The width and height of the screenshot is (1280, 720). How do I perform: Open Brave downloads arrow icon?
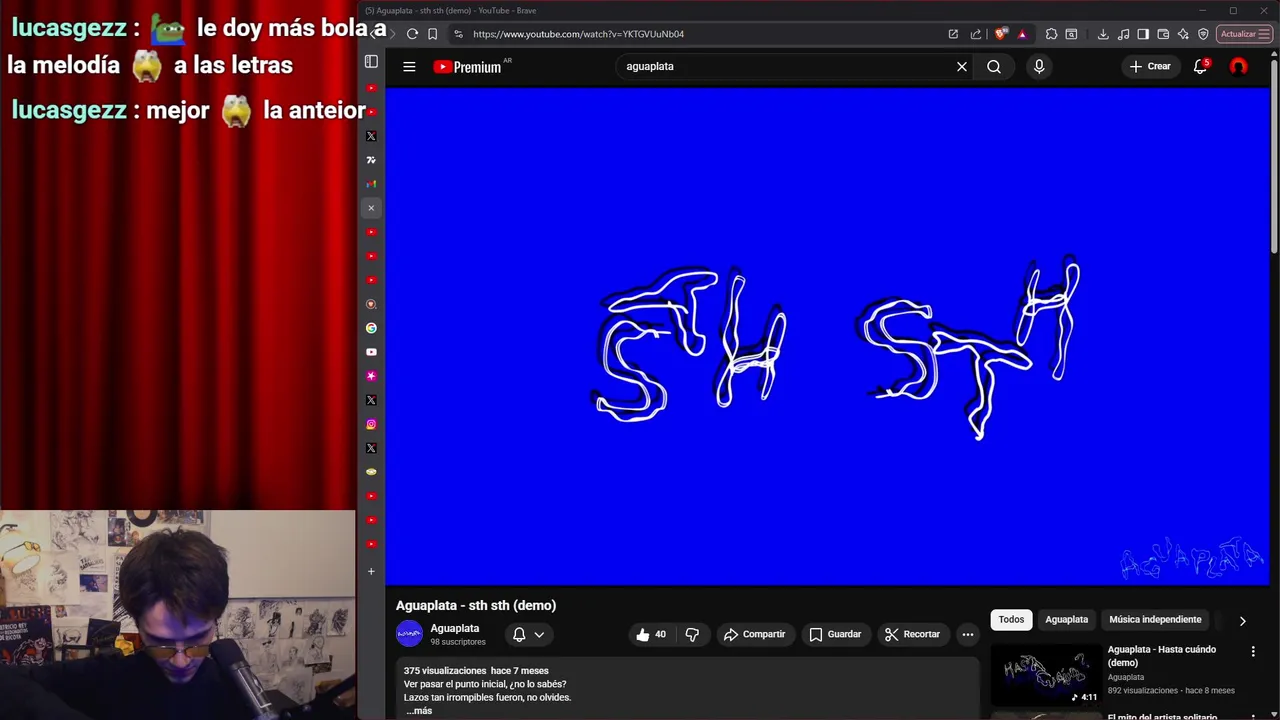pos(1103,34)
